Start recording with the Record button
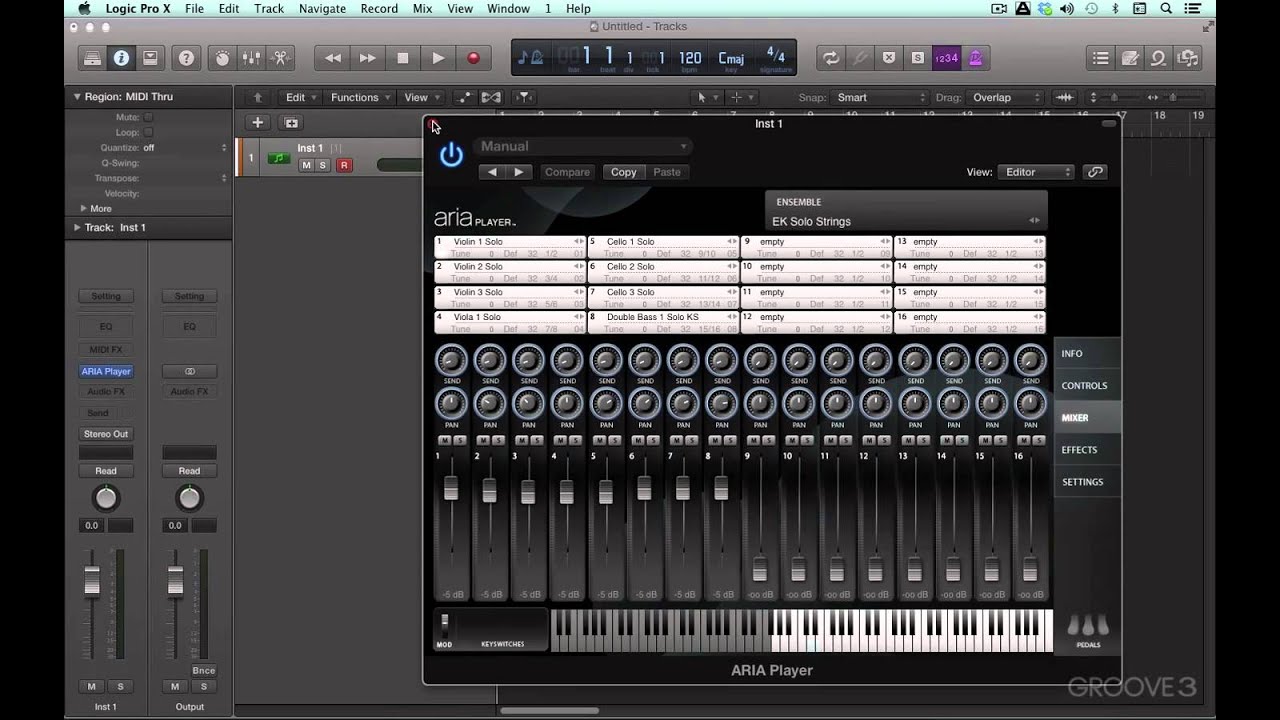 tap(474, 58)
